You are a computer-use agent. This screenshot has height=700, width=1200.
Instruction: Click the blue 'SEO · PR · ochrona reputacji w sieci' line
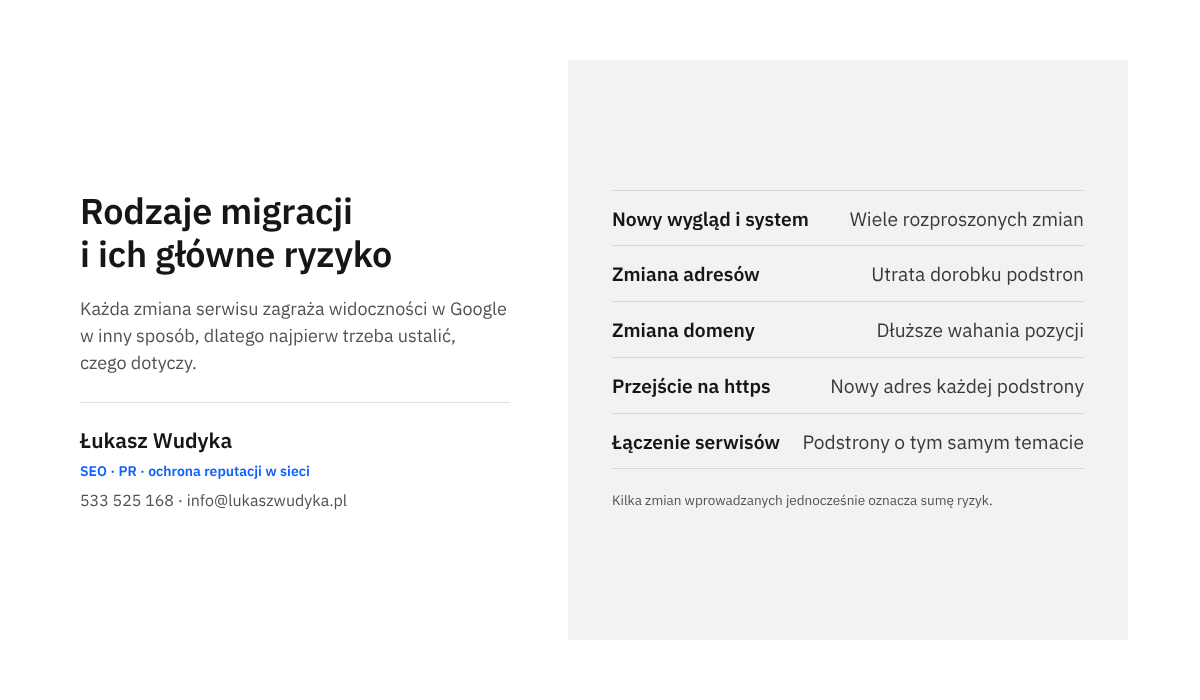195,471
